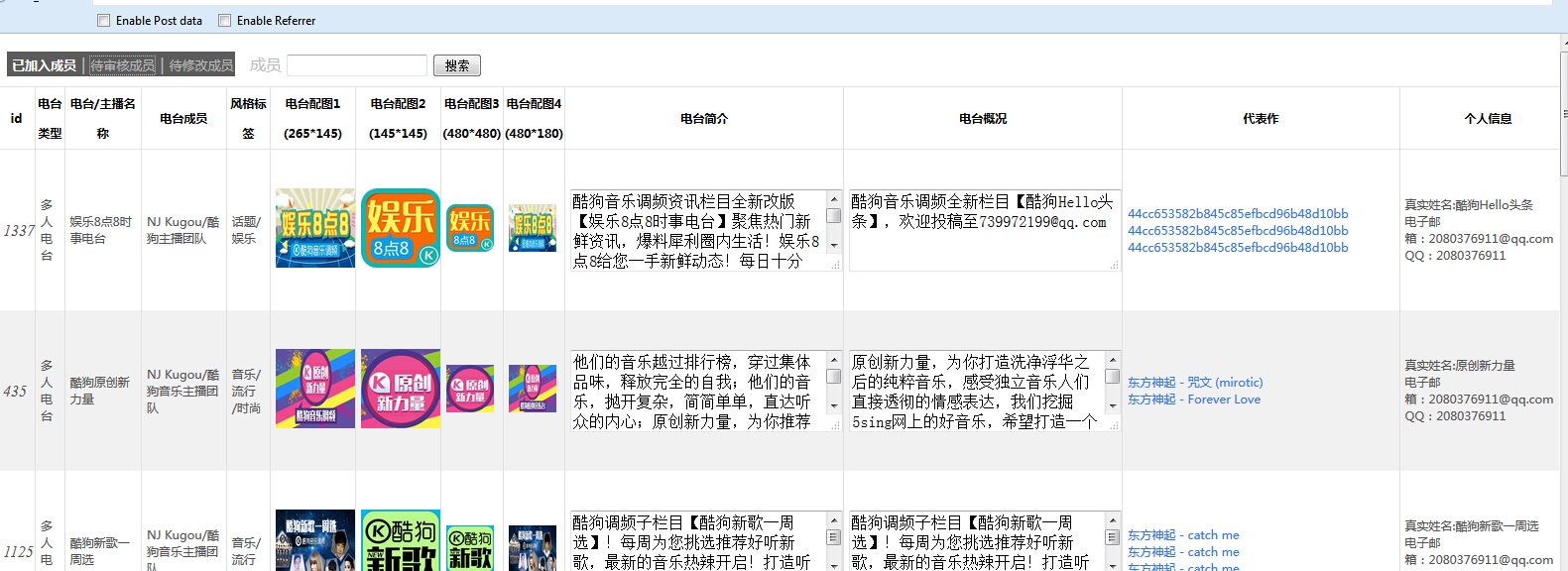The height and width of the screenshot is (571, 1568).
Task: Click the pink round K原创新力量 image
Action: (x=401, y=389)
